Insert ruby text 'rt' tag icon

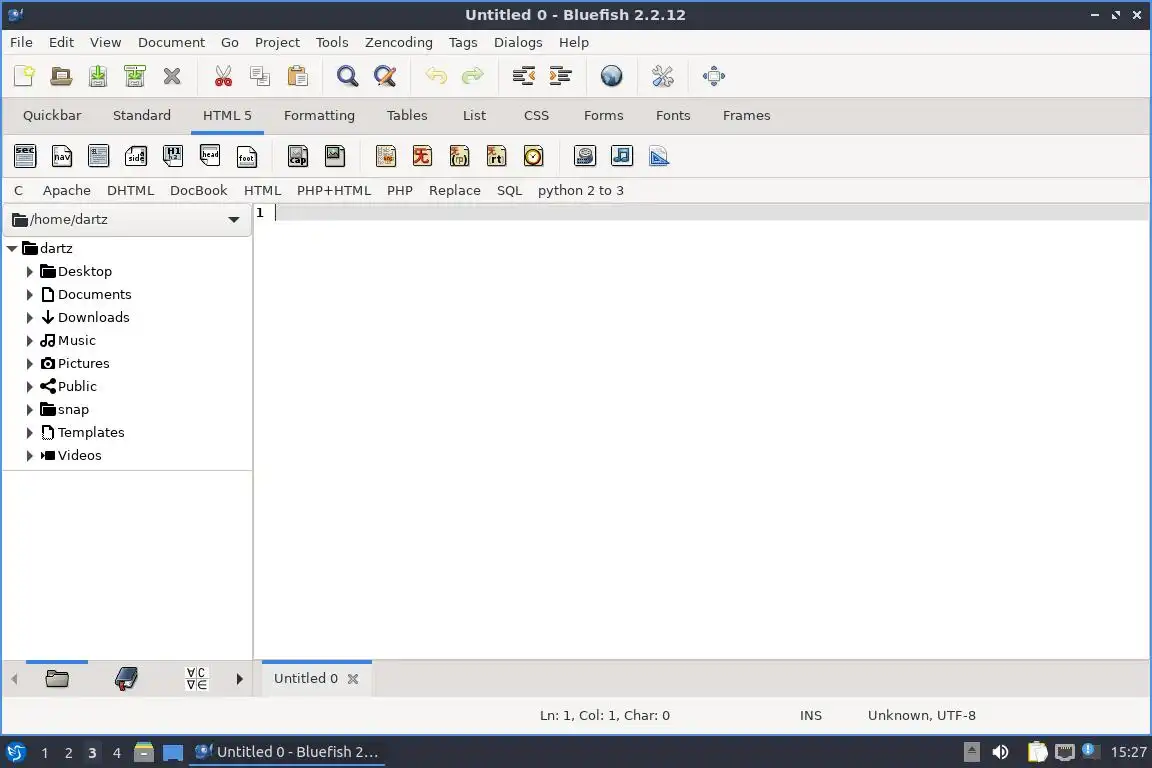click(x=497, y=156)
